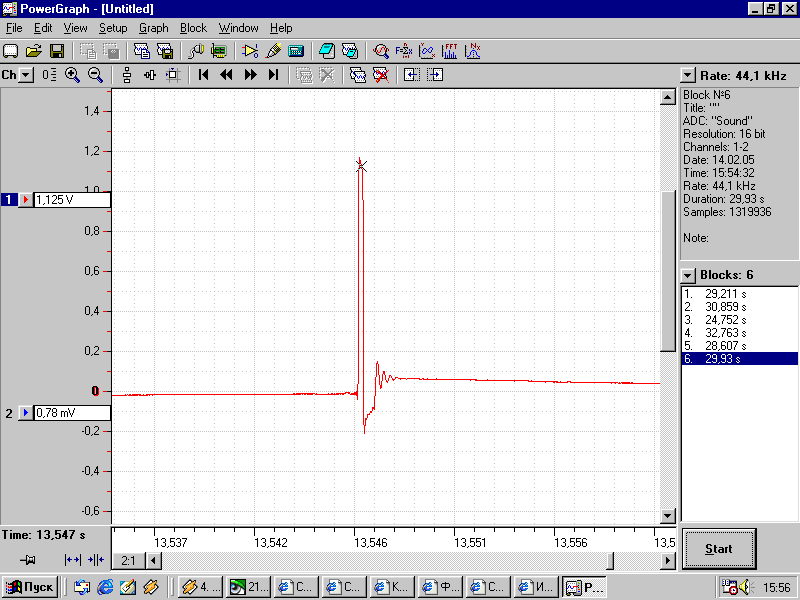Viewport: 800px width, 600px height.
Task: Click the amplifier triangle icon
Action: click(x=250, y=51)
